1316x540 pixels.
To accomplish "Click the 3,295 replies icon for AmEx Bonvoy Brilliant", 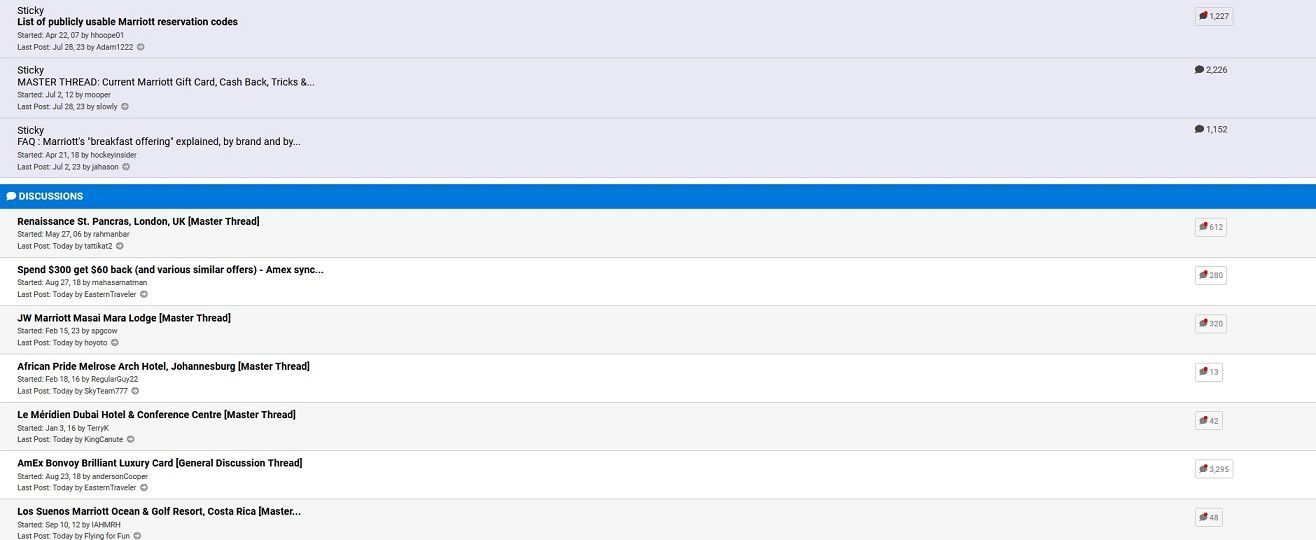I will point(1214,469).
